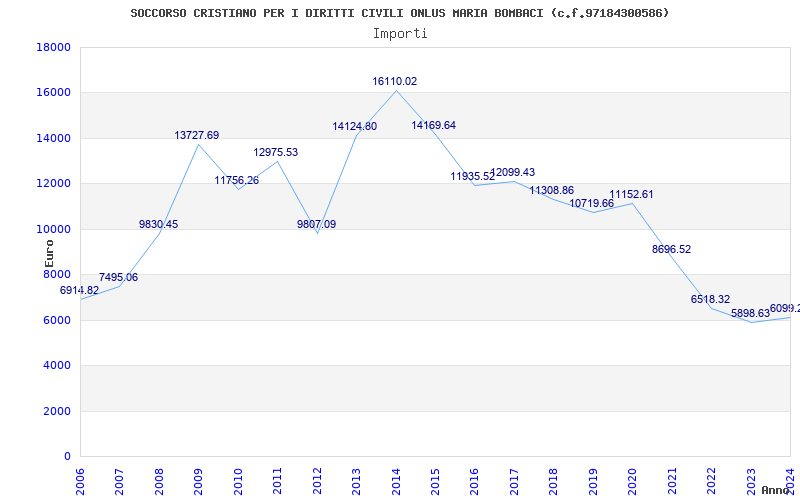The width and height of the screenshot is (800, 500).
Task: Select the x-axis year 2006
Action: click(80, 481)
